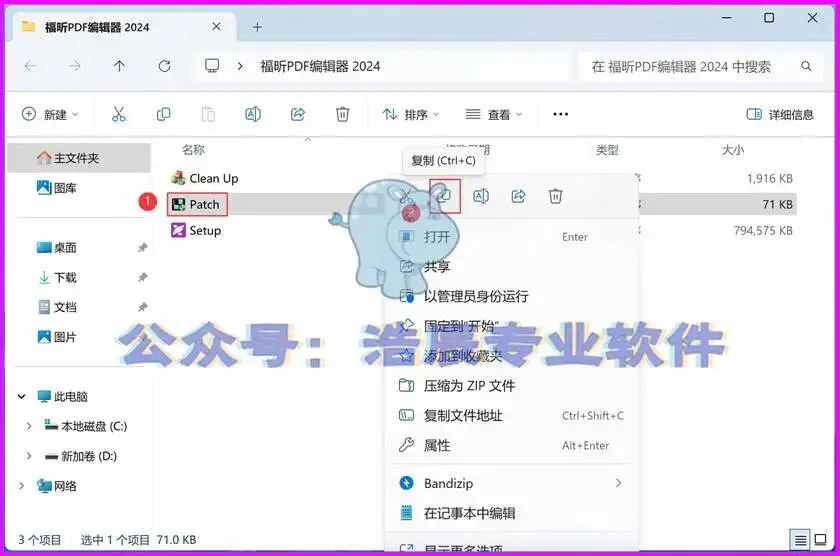Click the 794,575 KB size cell
The image size is (840, 556).
click(763, 231)
